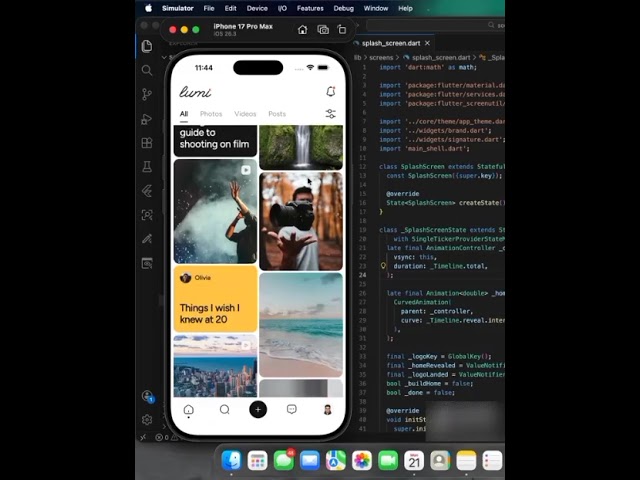The image size is (640, 480).
Task: Open the Testing flask icon in sidebar
Action: click(147, 167)
